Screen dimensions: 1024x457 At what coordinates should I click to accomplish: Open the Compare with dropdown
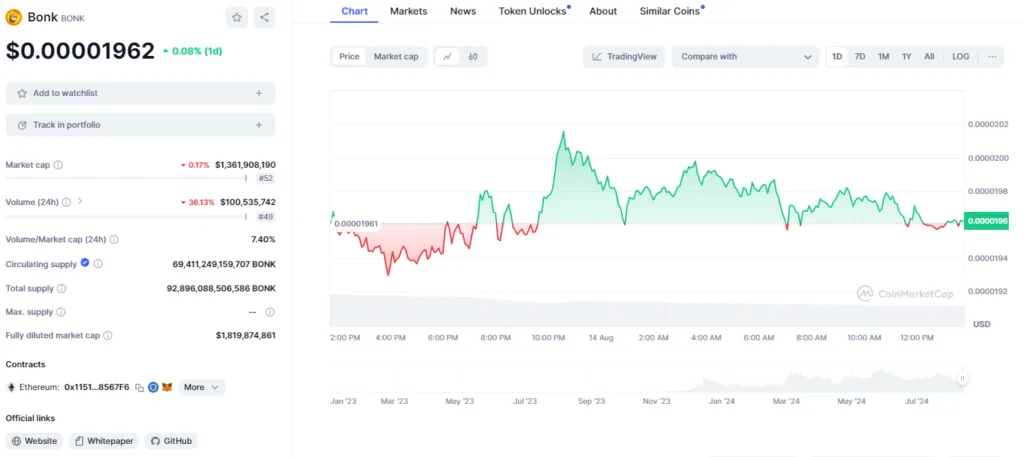pos(745,57)
